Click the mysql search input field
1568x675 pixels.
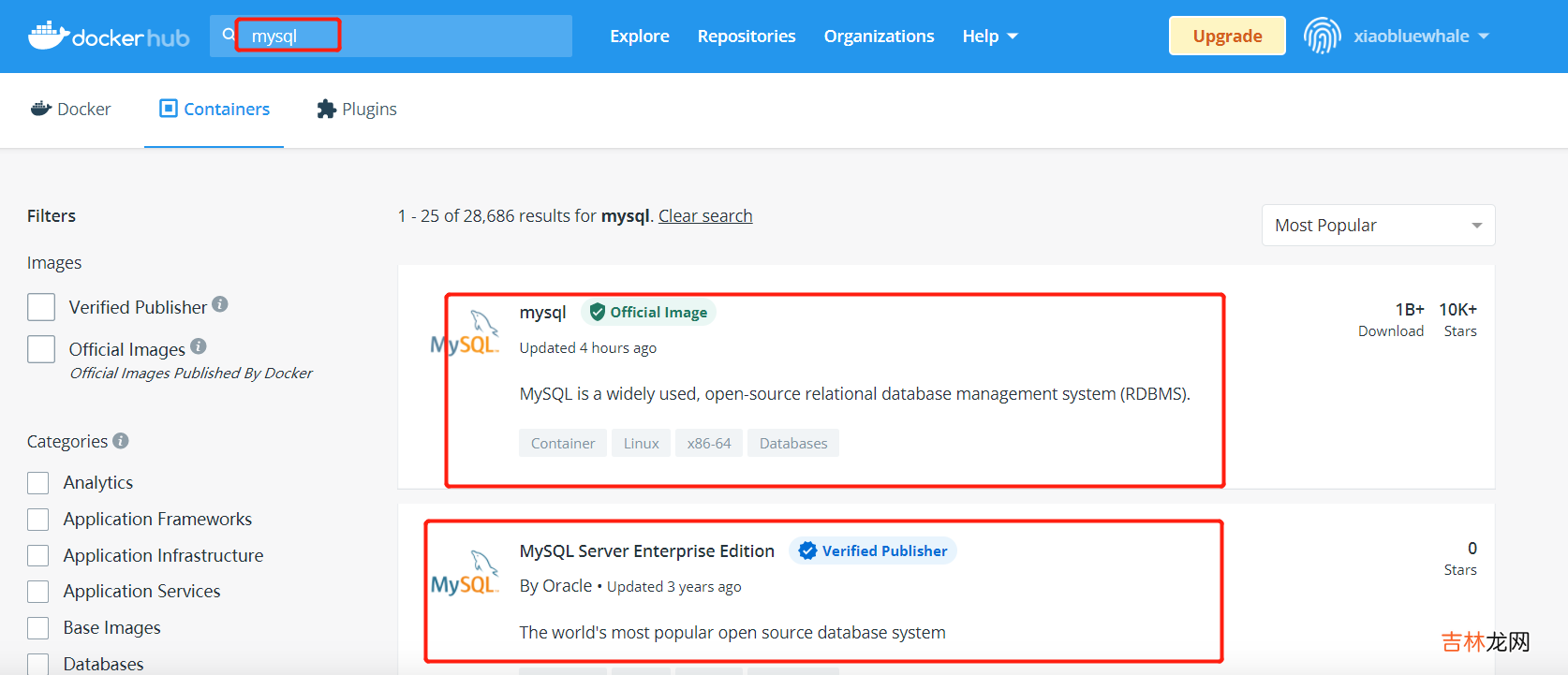coord(403,37)
